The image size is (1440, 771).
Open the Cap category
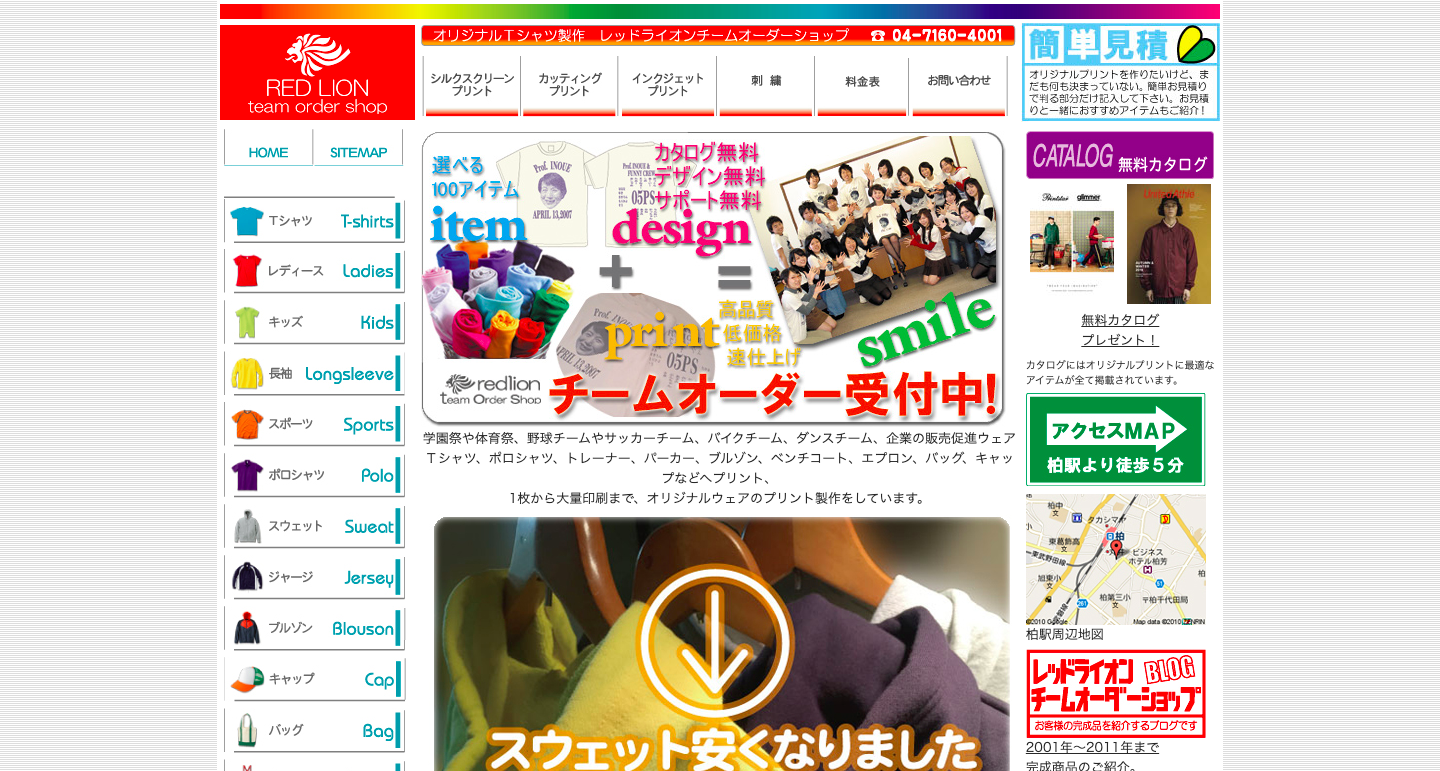point(247,679)
